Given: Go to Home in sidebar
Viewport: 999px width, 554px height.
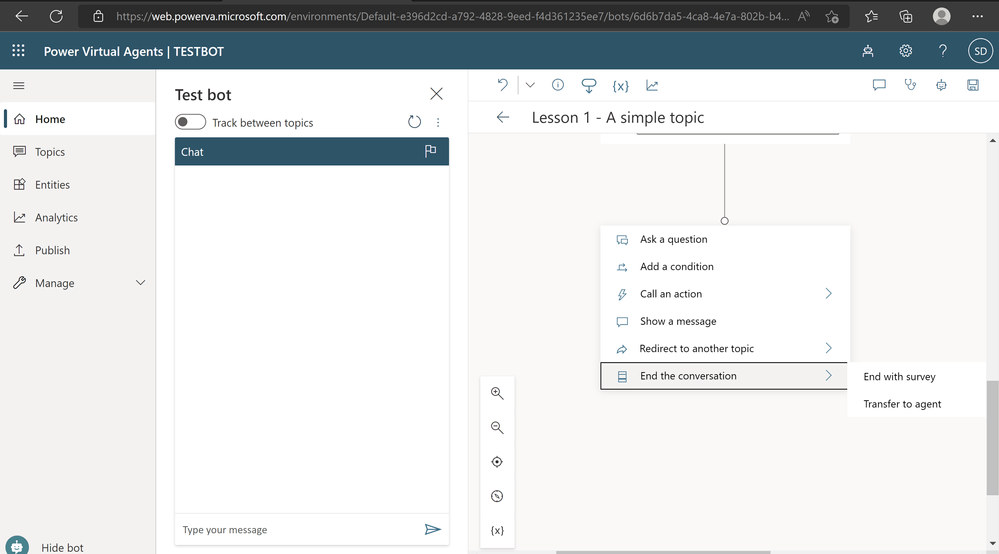Looking at the screenshot, I should [x=78, y=119].
